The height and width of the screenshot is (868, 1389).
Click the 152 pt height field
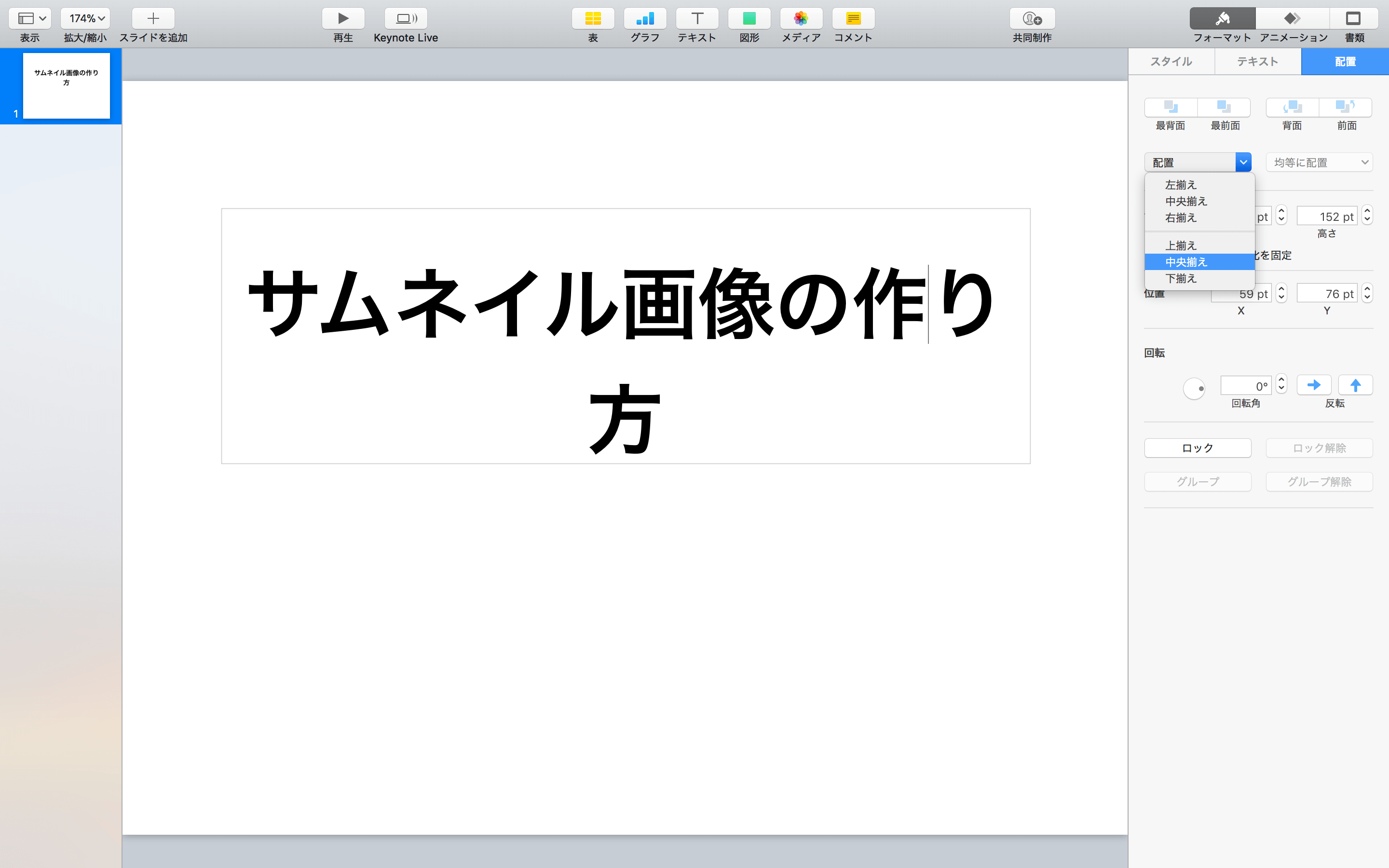tap(1327, 217)
